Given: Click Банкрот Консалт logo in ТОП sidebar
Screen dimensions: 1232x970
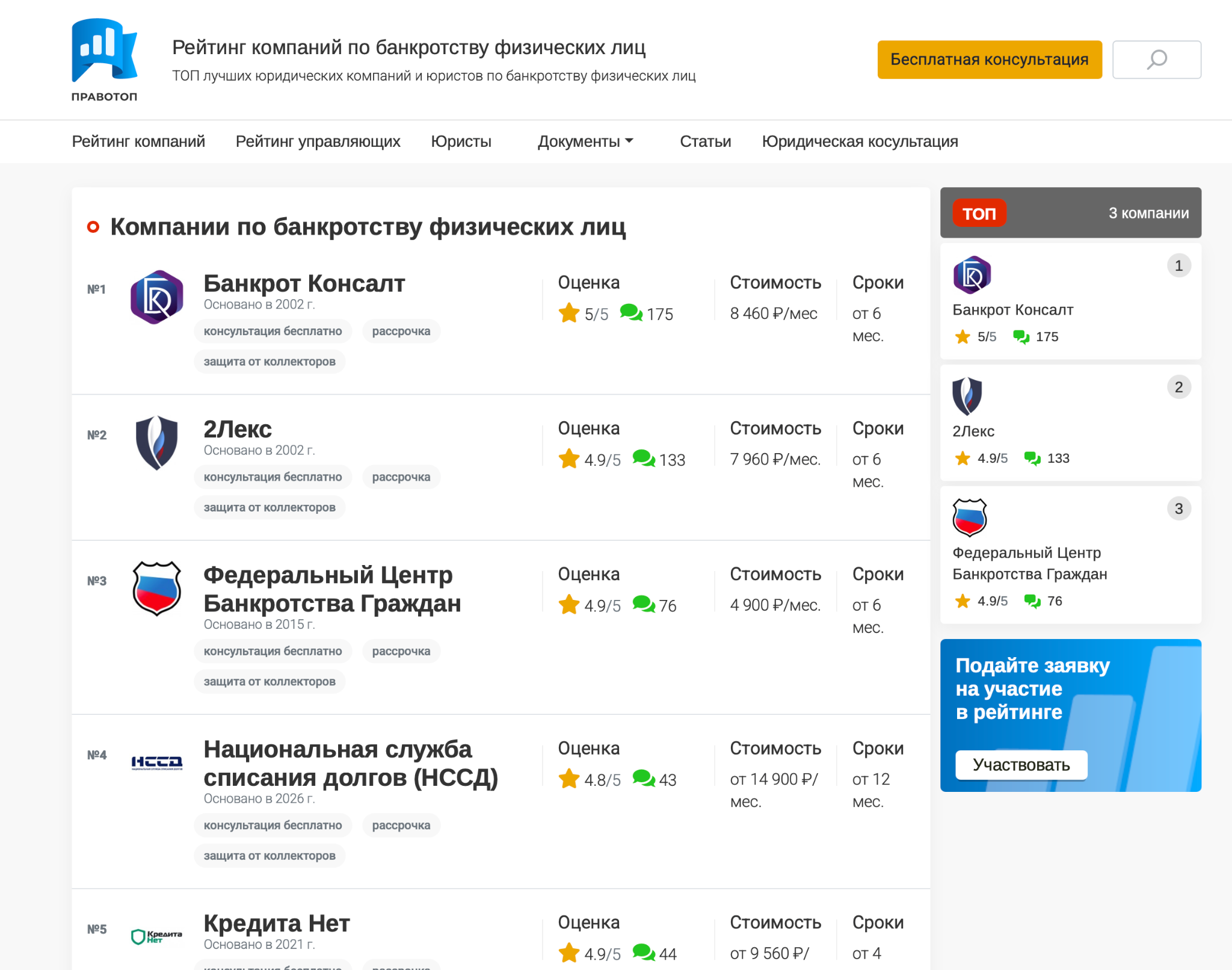Looking at the screenshot, I should coord(972,275).
